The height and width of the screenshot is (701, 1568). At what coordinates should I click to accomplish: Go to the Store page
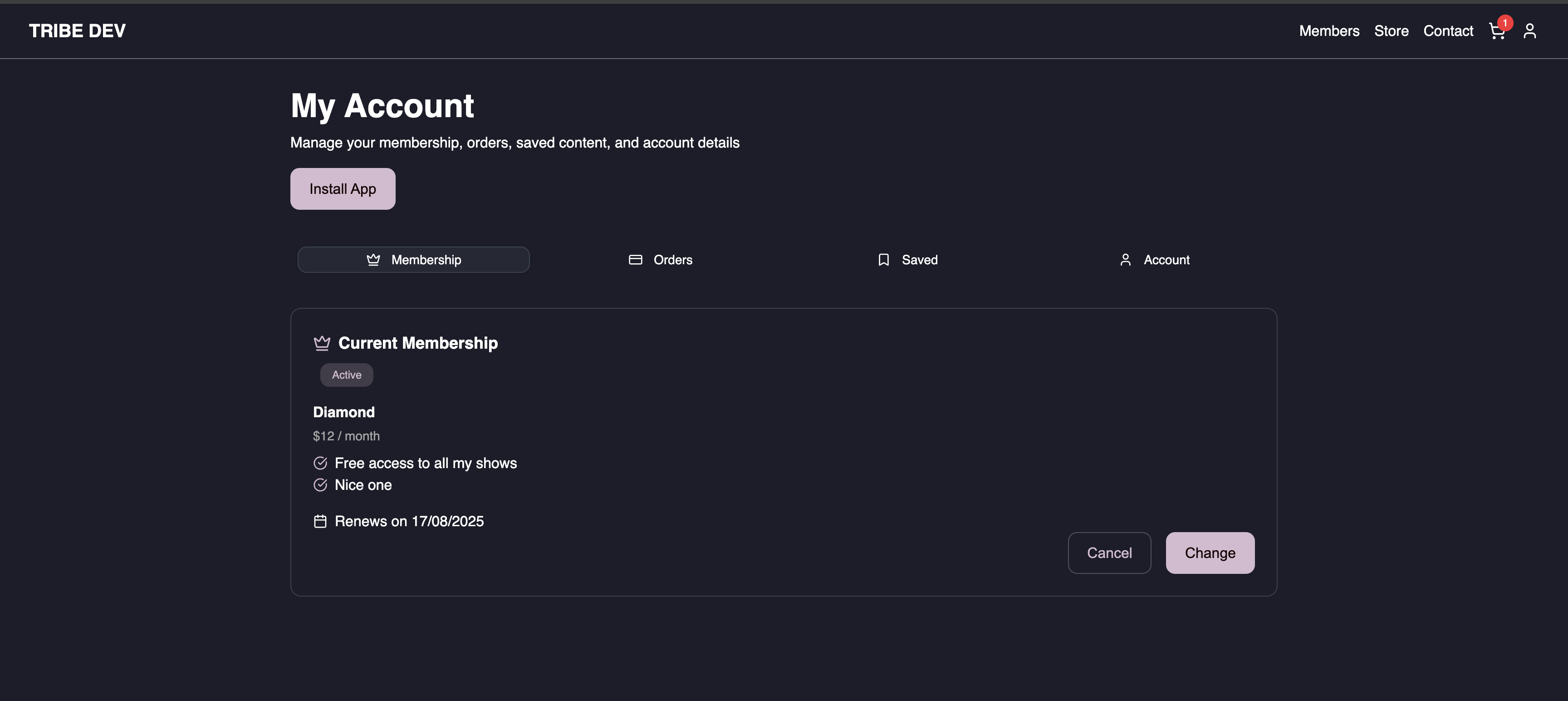1391,31
